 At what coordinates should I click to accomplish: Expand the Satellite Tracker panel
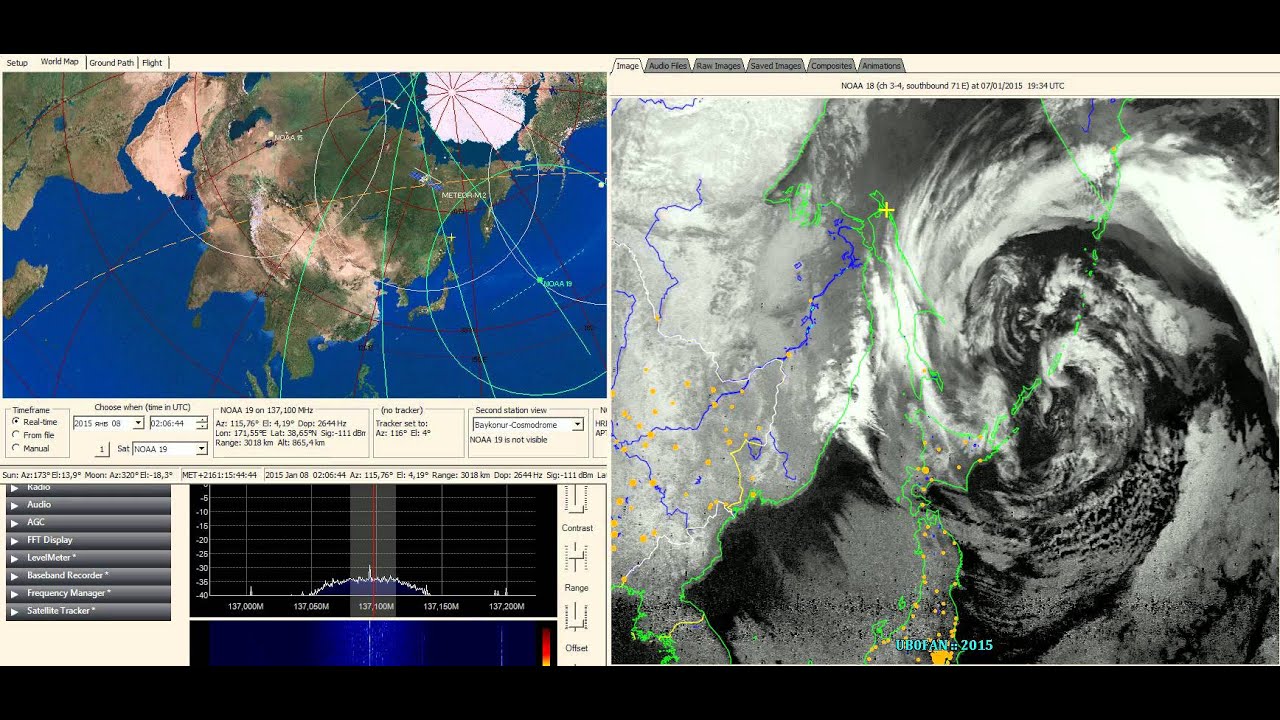pyautogui.click(x=88, y=610)
